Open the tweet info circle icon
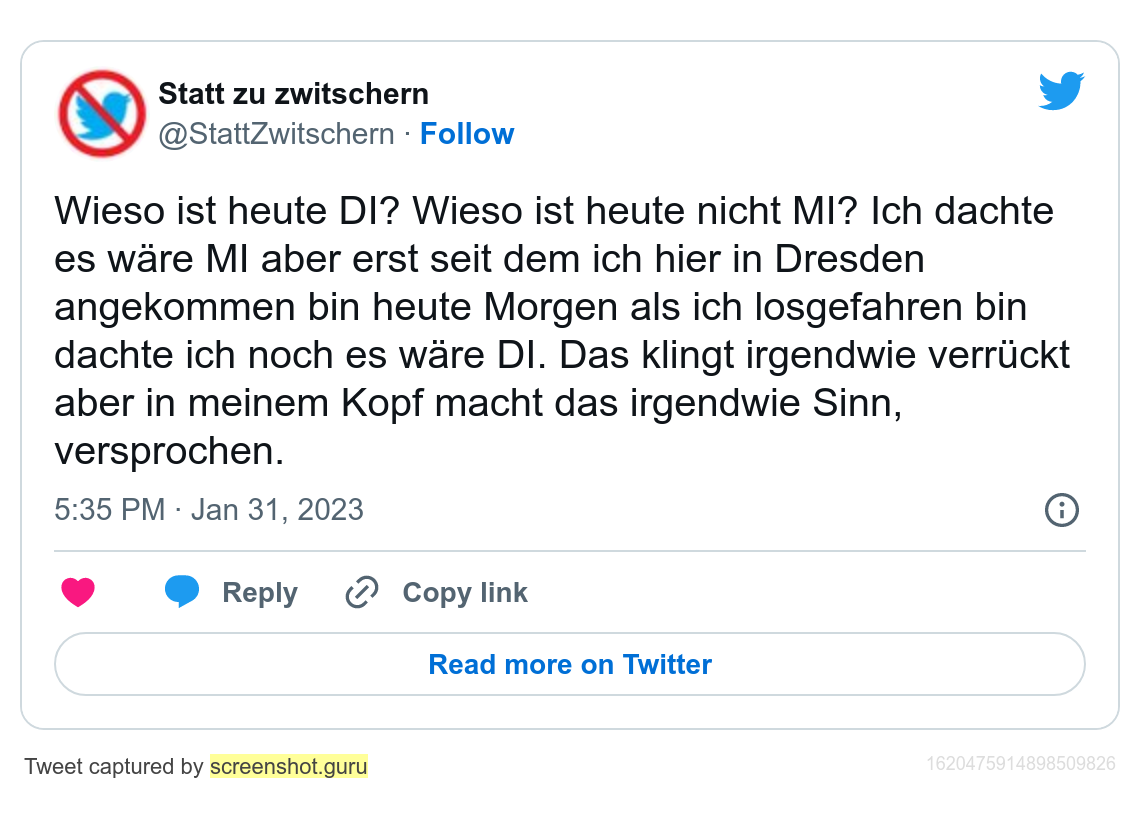This screenshot has width=1140, height=822. 1061,510
